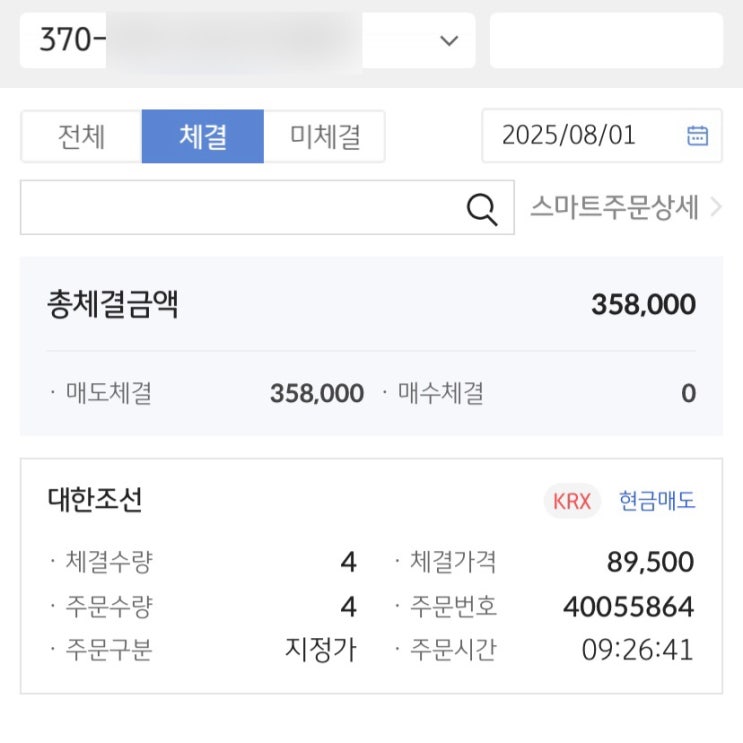Tap the KRX exchange badge

click(572, 501)
